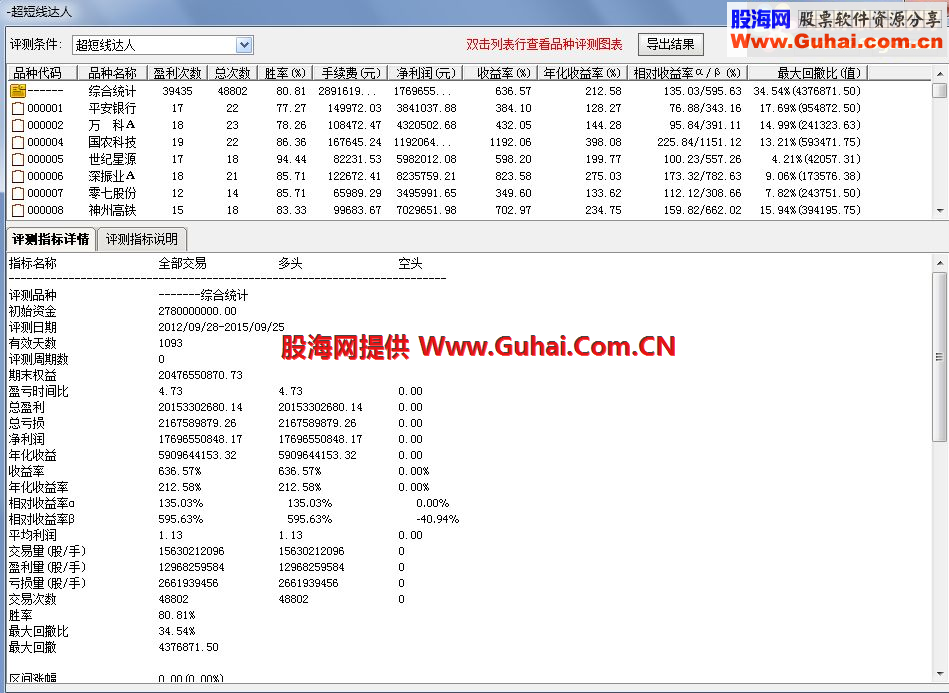
Task: Click the 导出结果 export button
Action: (x=671, y=44)
